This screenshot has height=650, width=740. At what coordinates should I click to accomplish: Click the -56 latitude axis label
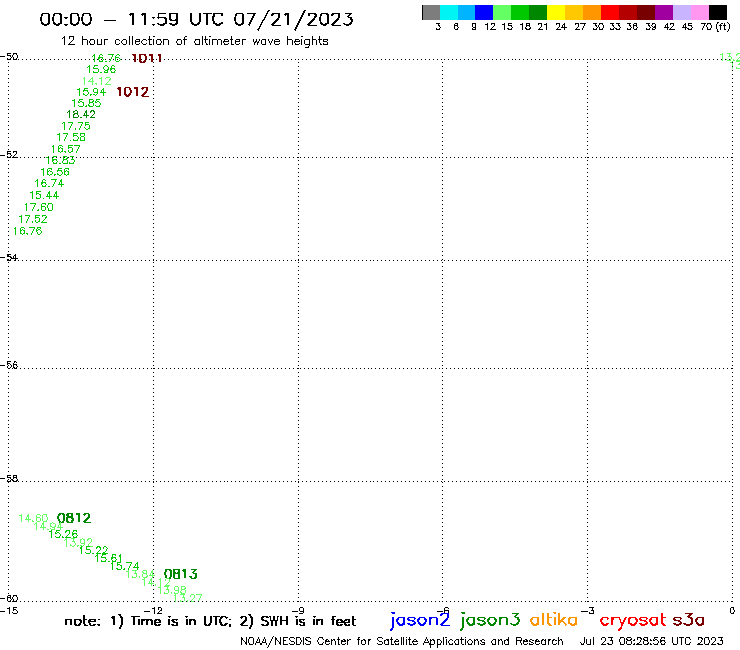click(x=9, y=365)
